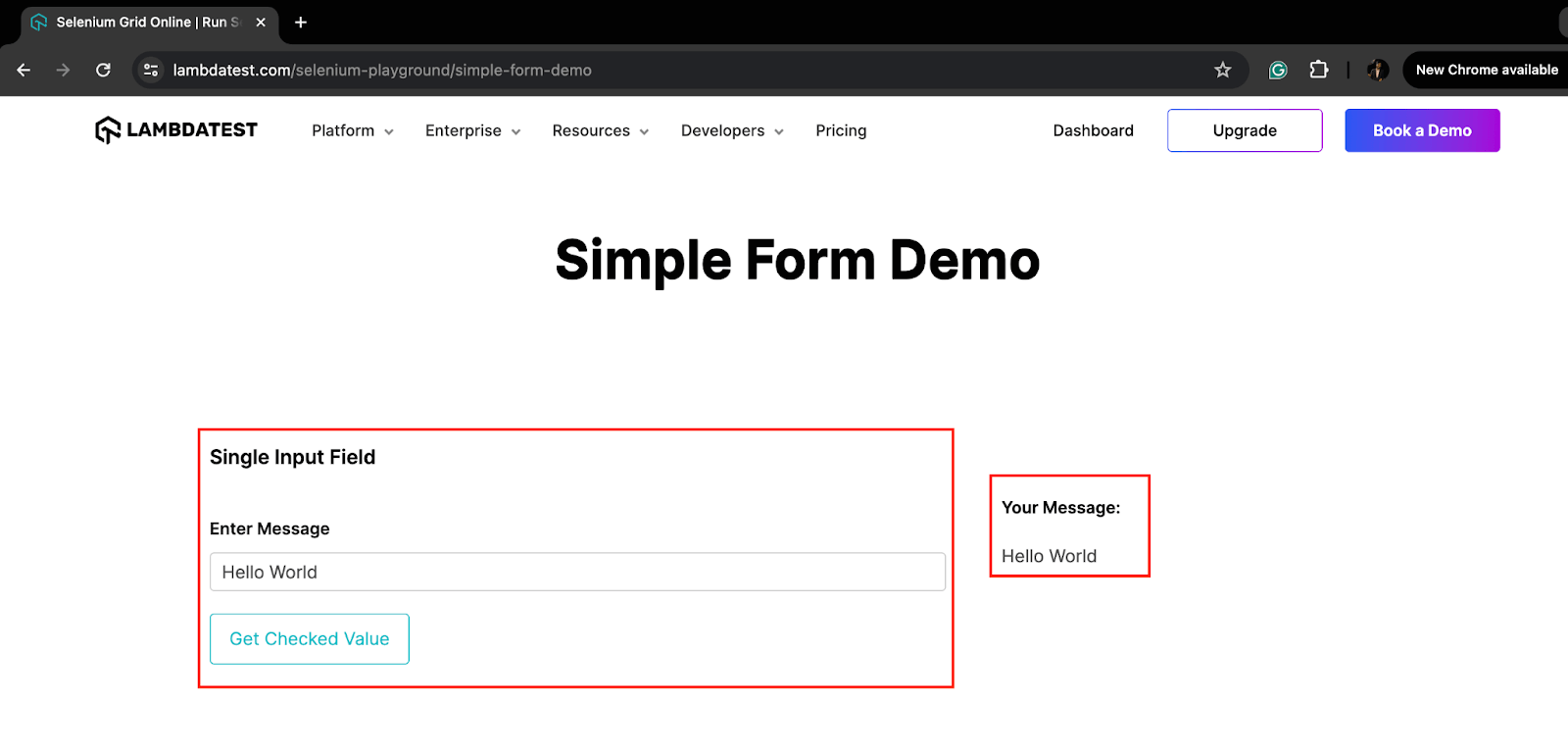
Task: Bookmark this page with the star icon
Action: (1222, 70)
